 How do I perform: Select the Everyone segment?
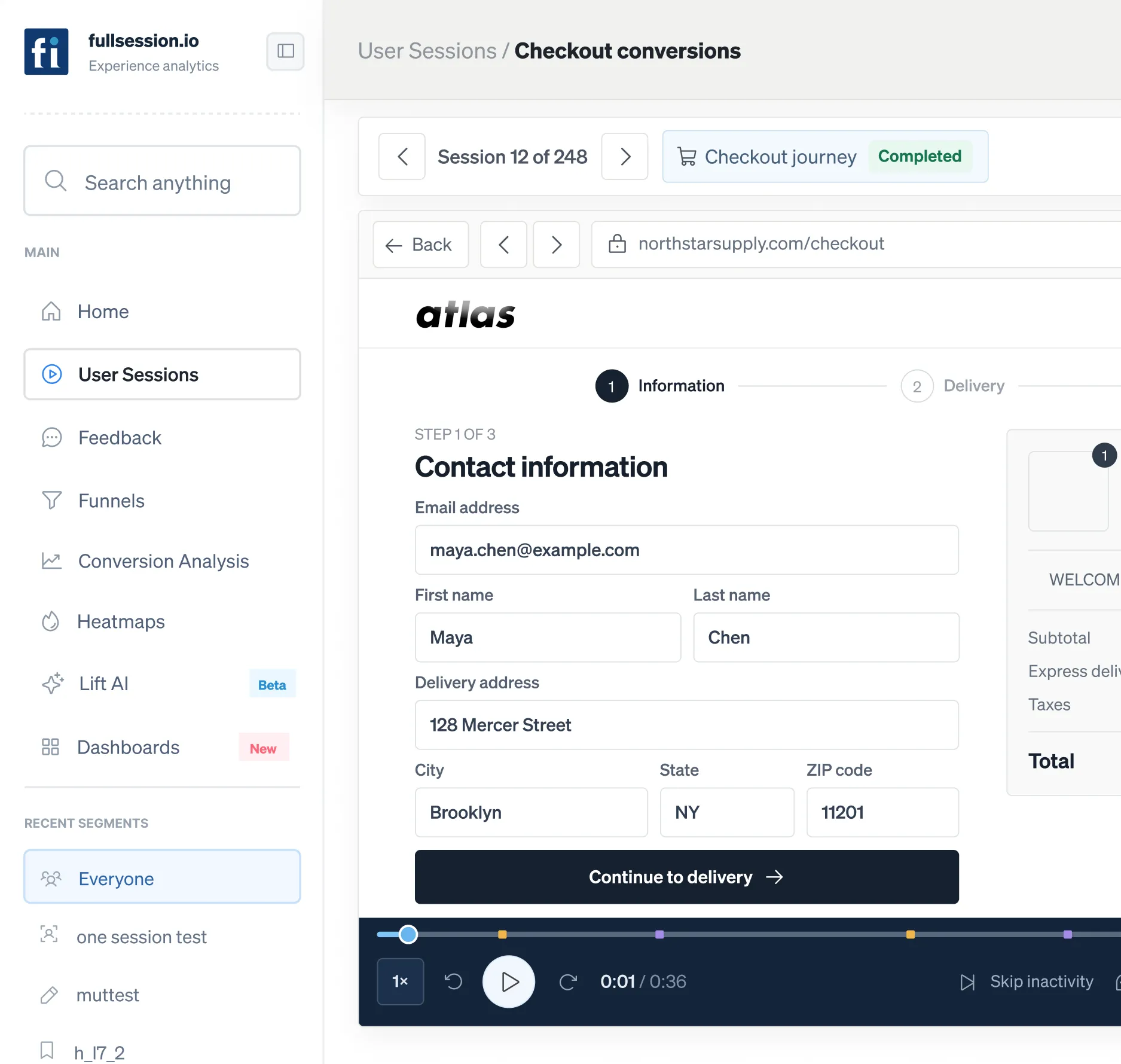162,877
